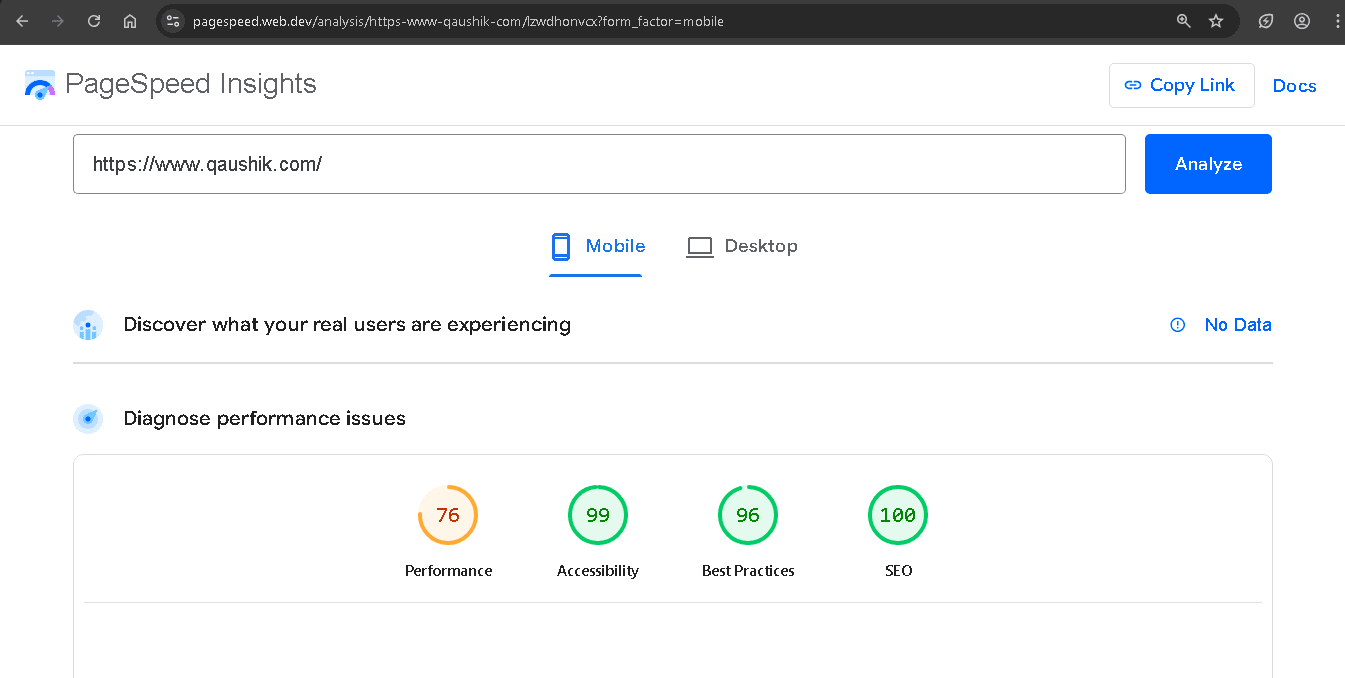The image size is (1345, 678).
Task: Stay on the Mobile tab
Action: [596, 247]
